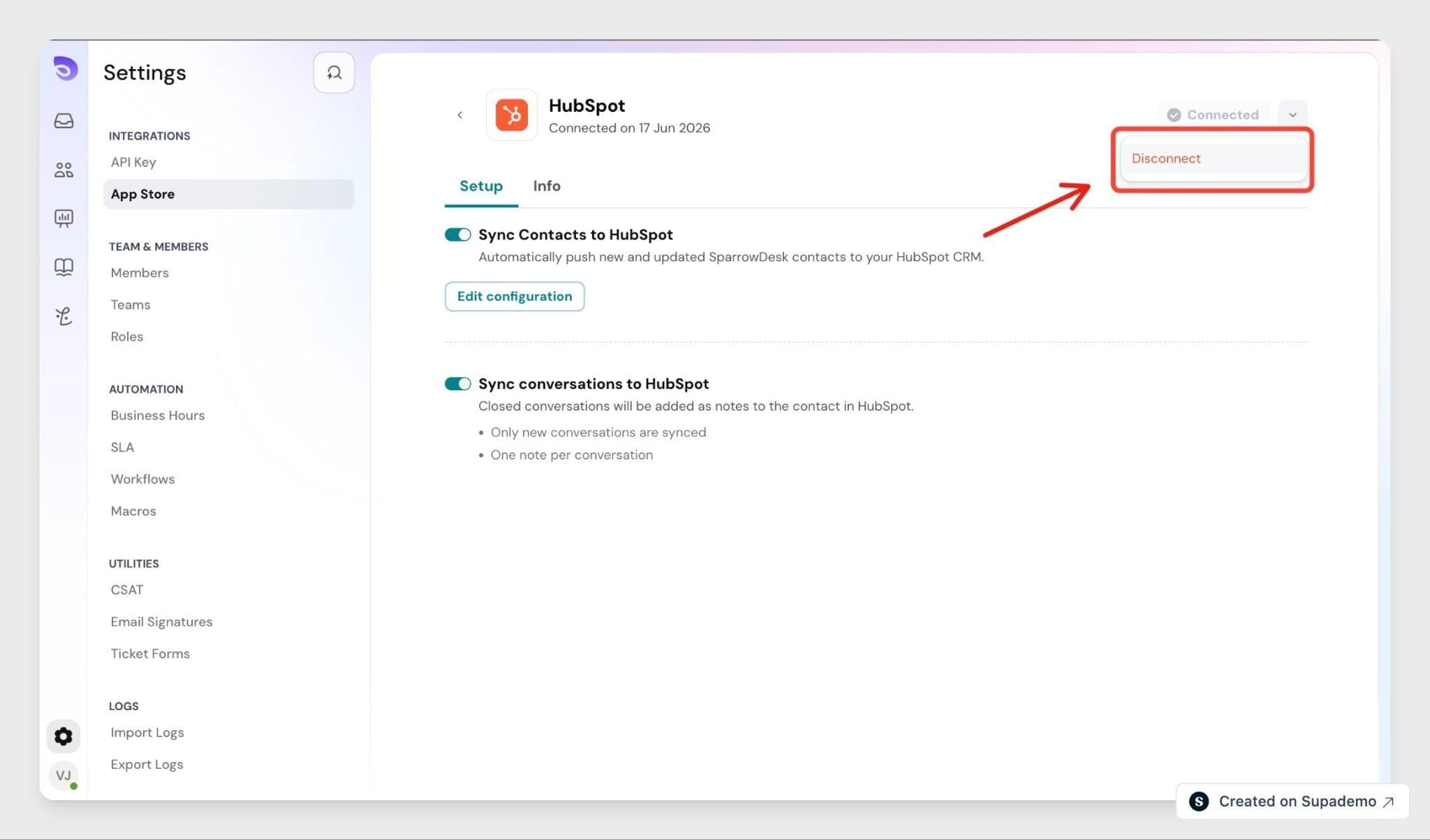The width and height of the screenshot is (1430, 840).
Task: Click the Connected status badge
Action: pos(1214,115)
